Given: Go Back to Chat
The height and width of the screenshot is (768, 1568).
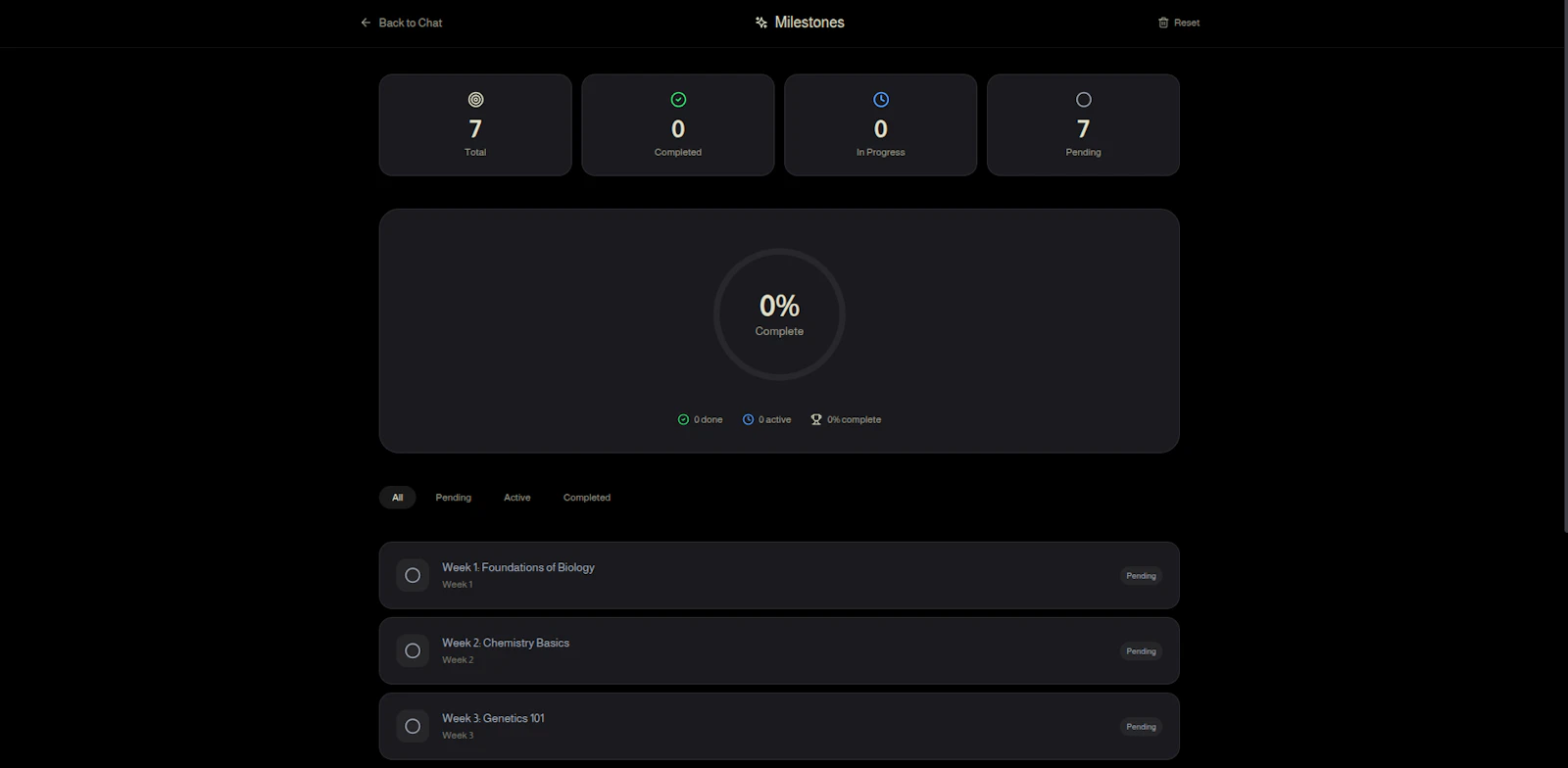Looking at the screenshot, I should pyautogui.click(x=401, y=23).
